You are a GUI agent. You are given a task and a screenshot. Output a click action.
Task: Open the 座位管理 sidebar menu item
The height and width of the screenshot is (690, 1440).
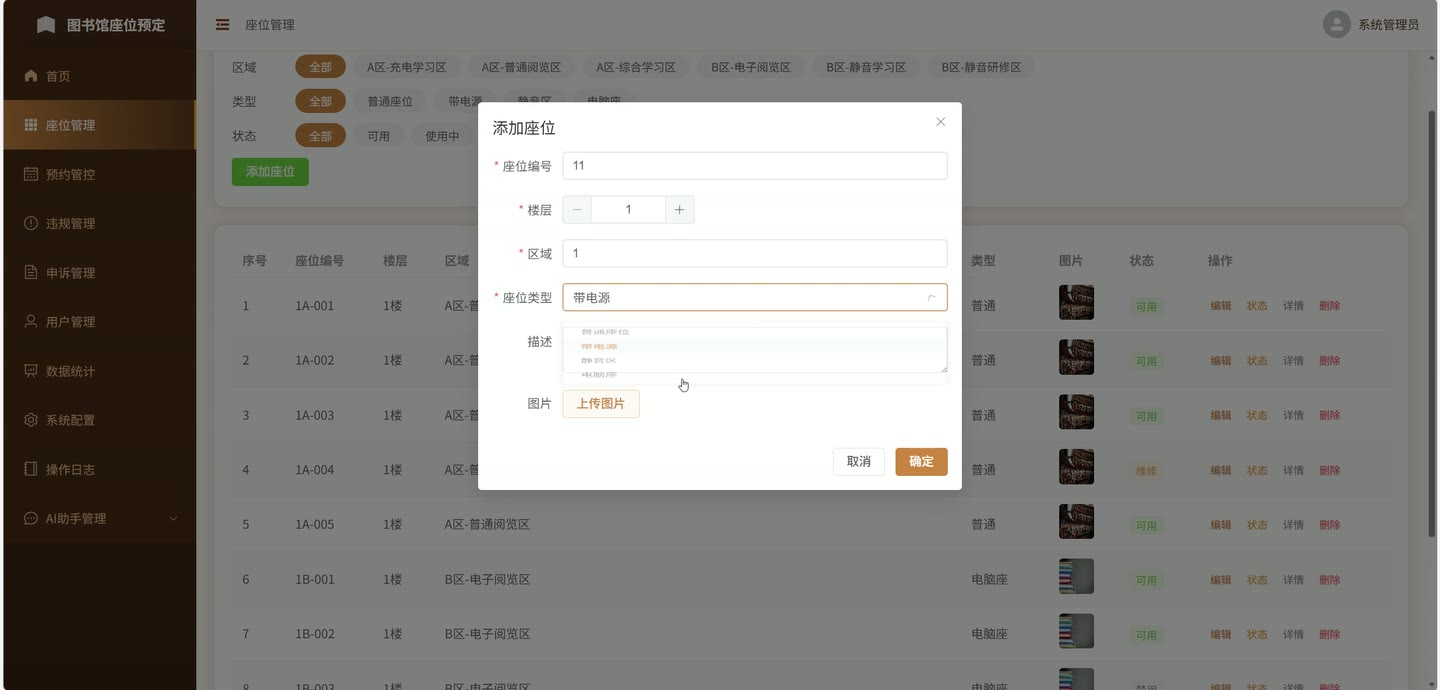coord(99,125)
